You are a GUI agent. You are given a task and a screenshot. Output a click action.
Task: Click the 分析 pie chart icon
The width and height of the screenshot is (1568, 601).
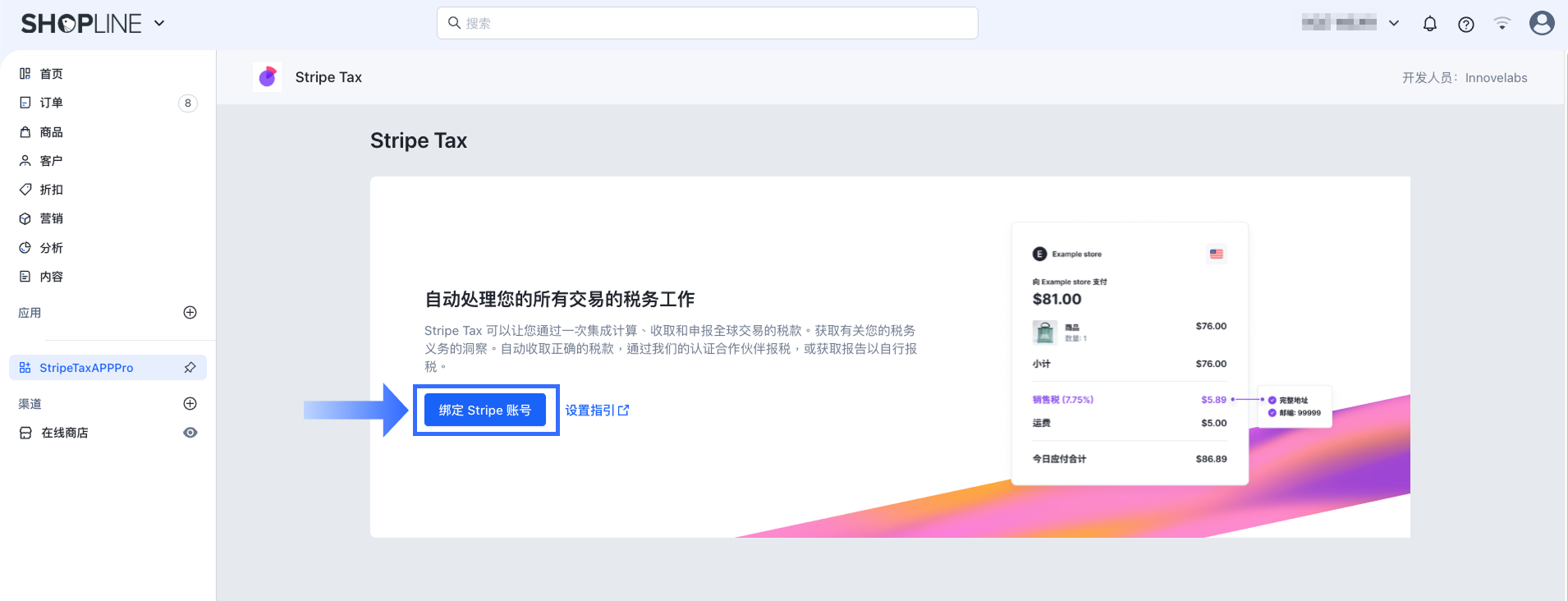25,248
